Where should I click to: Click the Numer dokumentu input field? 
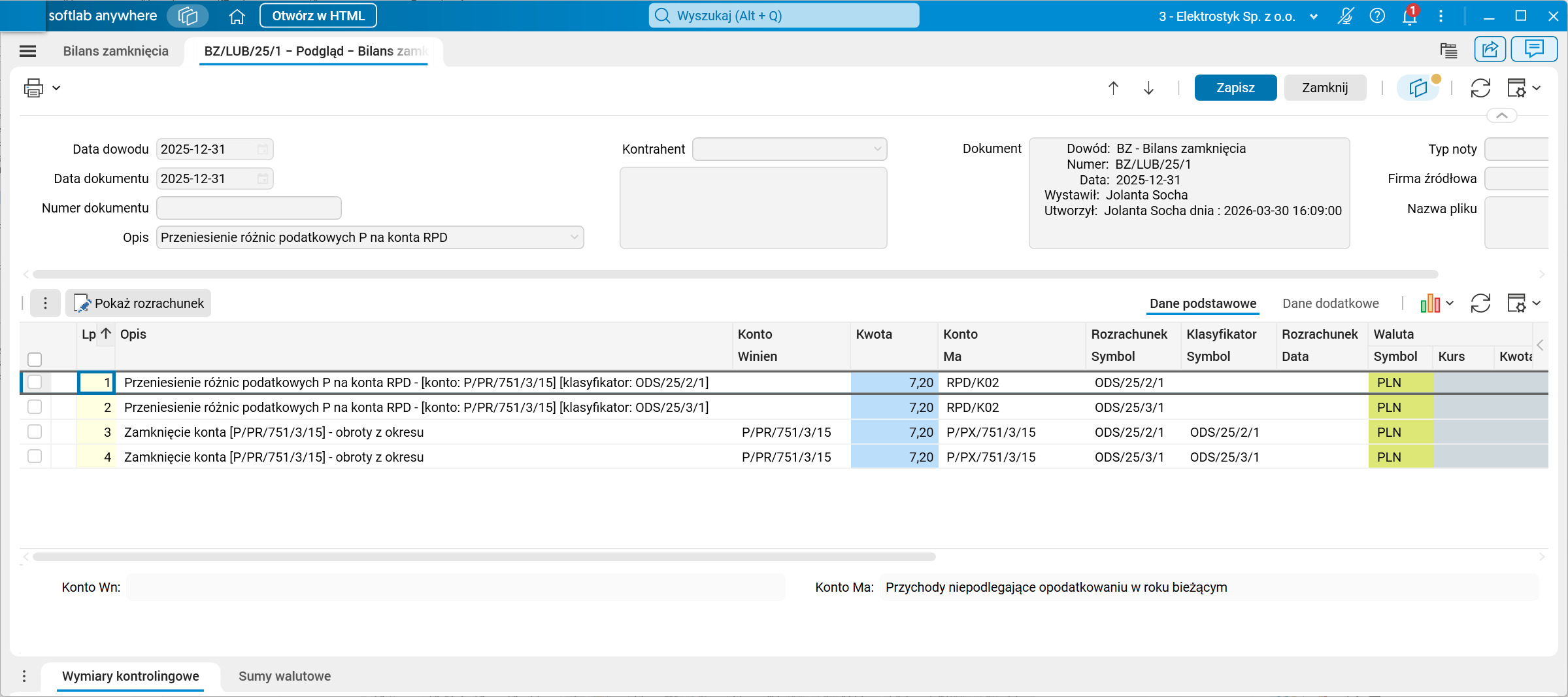248,208
